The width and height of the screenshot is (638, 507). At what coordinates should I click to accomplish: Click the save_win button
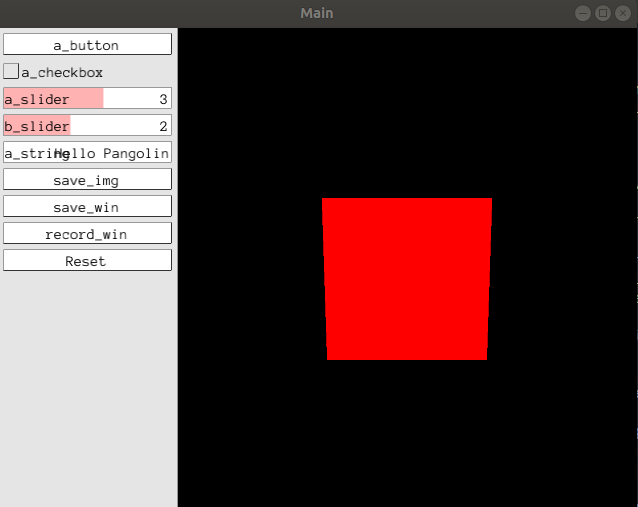coord(87,206)
